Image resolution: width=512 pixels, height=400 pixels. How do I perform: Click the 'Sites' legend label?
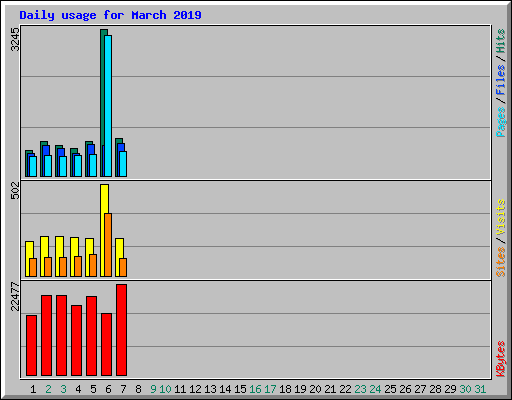500,262
